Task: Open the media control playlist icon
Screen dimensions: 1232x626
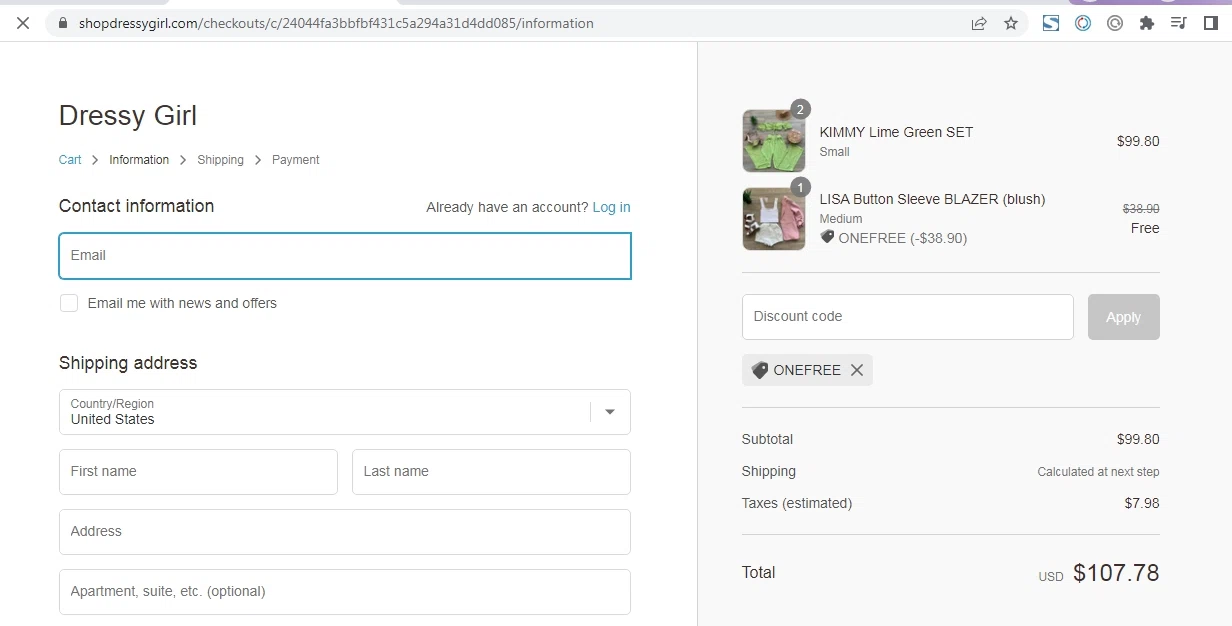Action: pos(1179,23)
